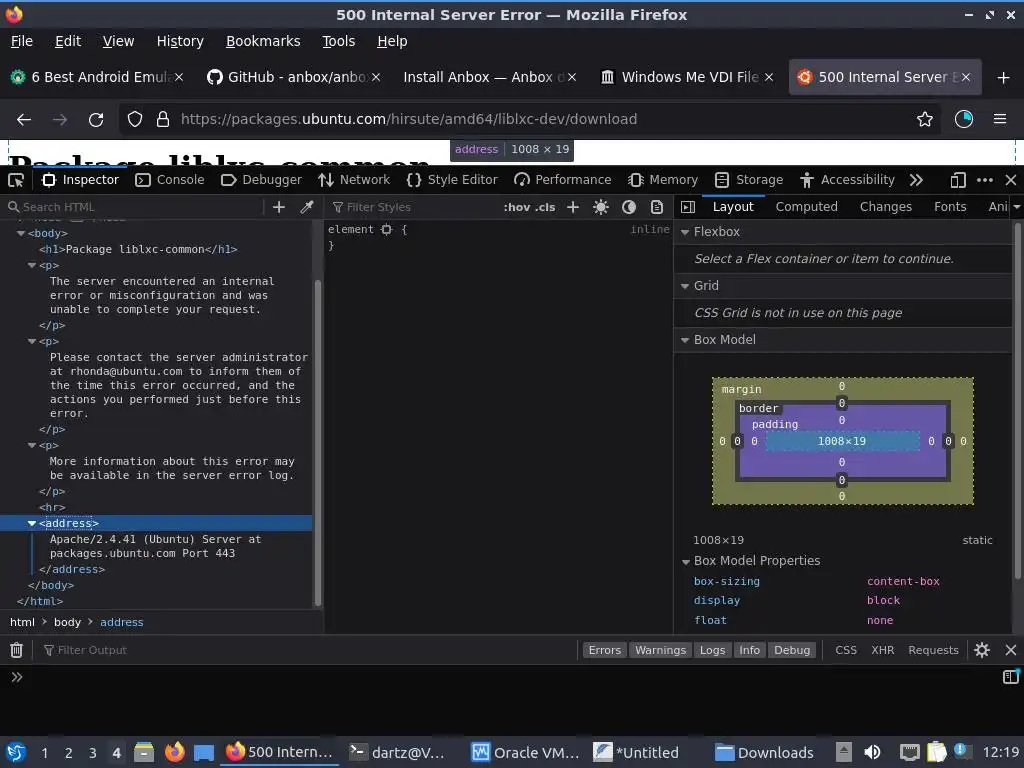Toggle Requests console filter
The image size is (1024, 768).
point(933,650)
